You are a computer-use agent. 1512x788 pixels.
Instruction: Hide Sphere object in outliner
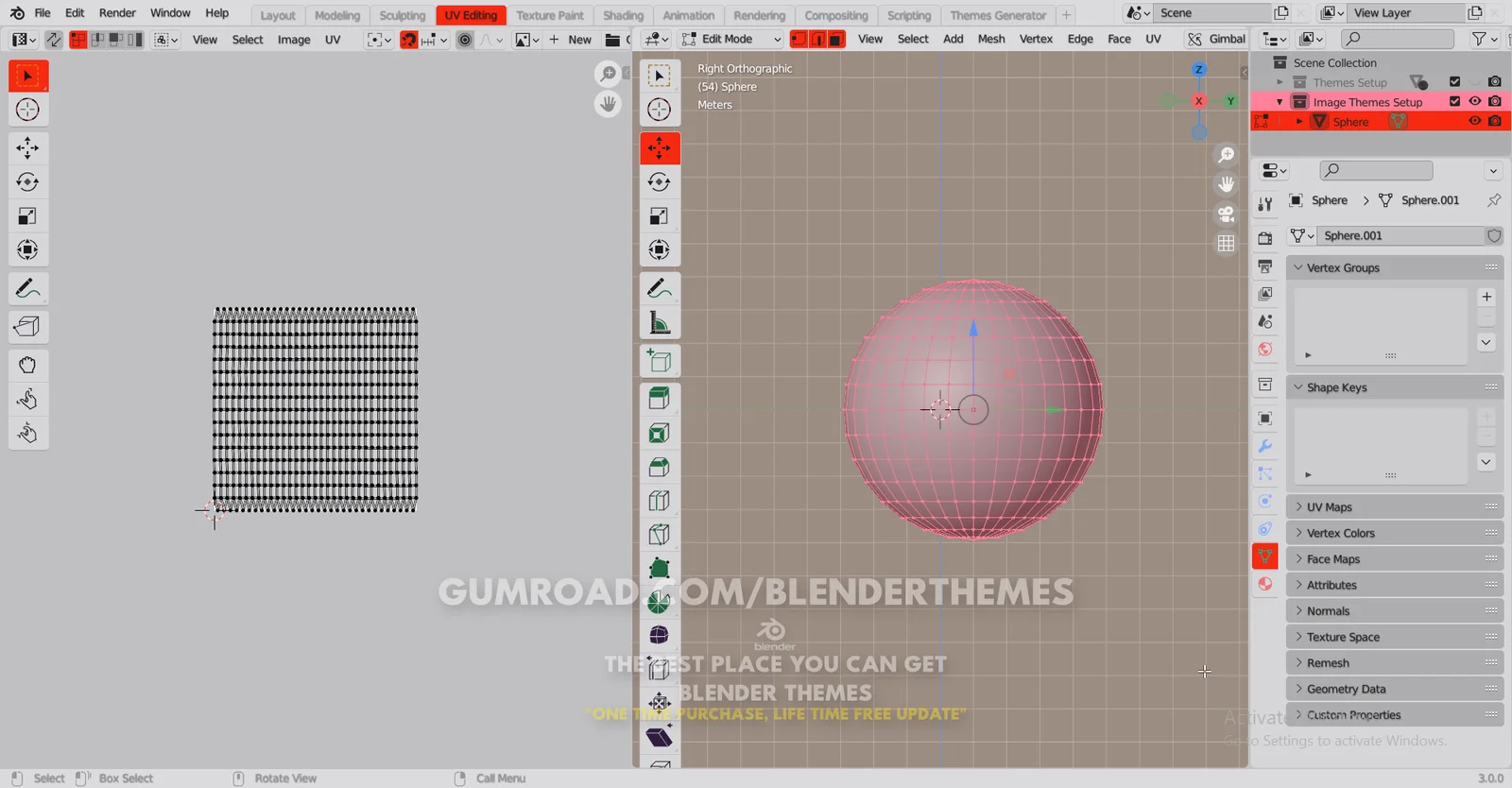pyautogui.click(x=1474, y=121)
